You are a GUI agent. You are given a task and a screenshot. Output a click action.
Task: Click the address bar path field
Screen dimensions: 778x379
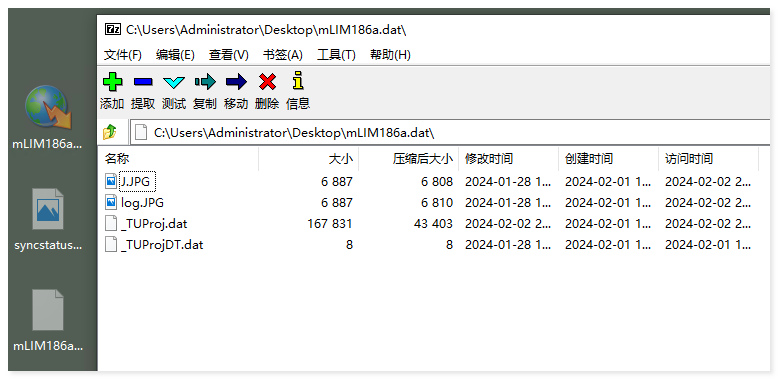(x=452, y=133)
